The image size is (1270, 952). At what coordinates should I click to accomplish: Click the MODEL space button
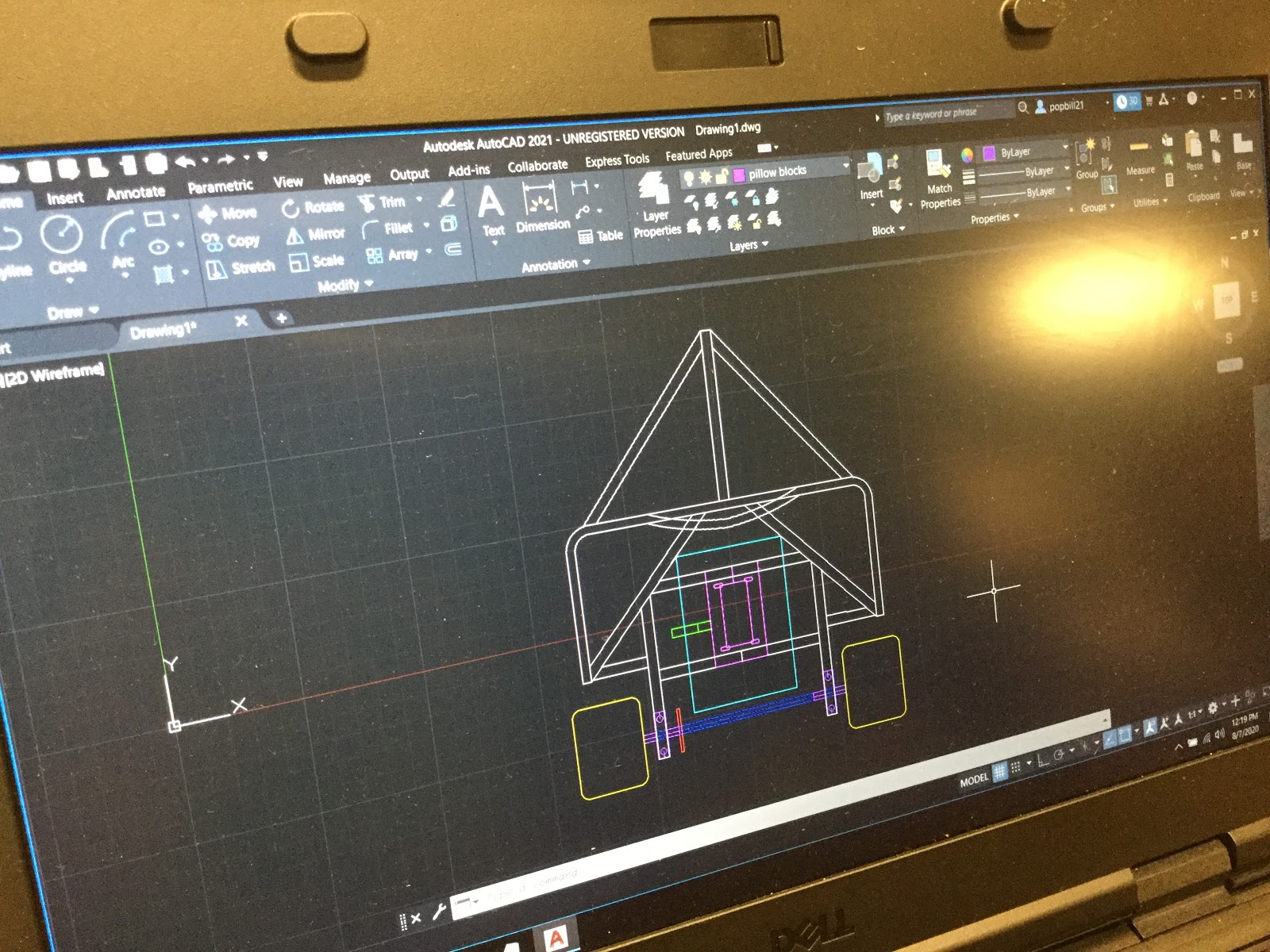click(973, 780)
